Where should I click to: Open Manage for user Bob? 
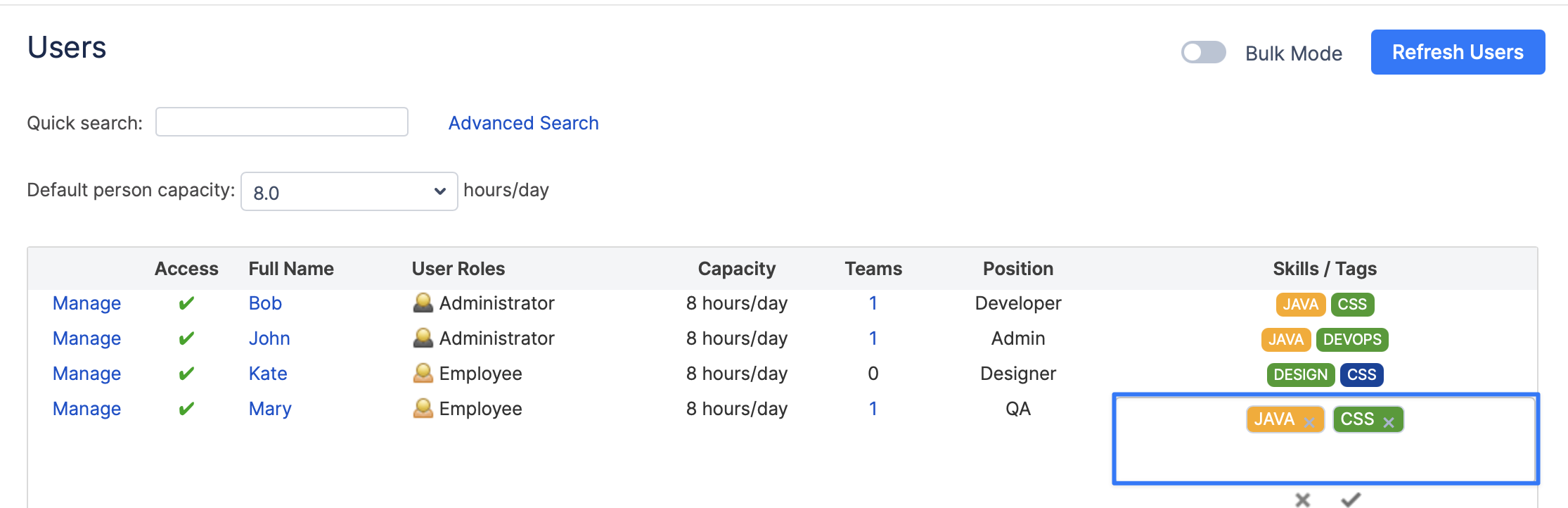coord(86,303)
